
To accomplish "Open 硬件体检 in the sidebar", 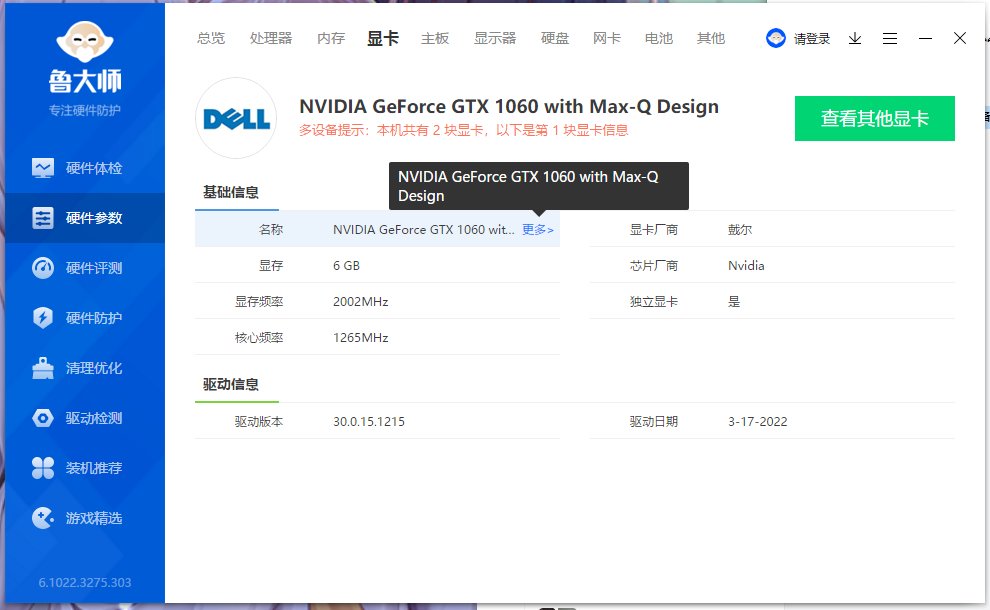I will pos(85,168).
